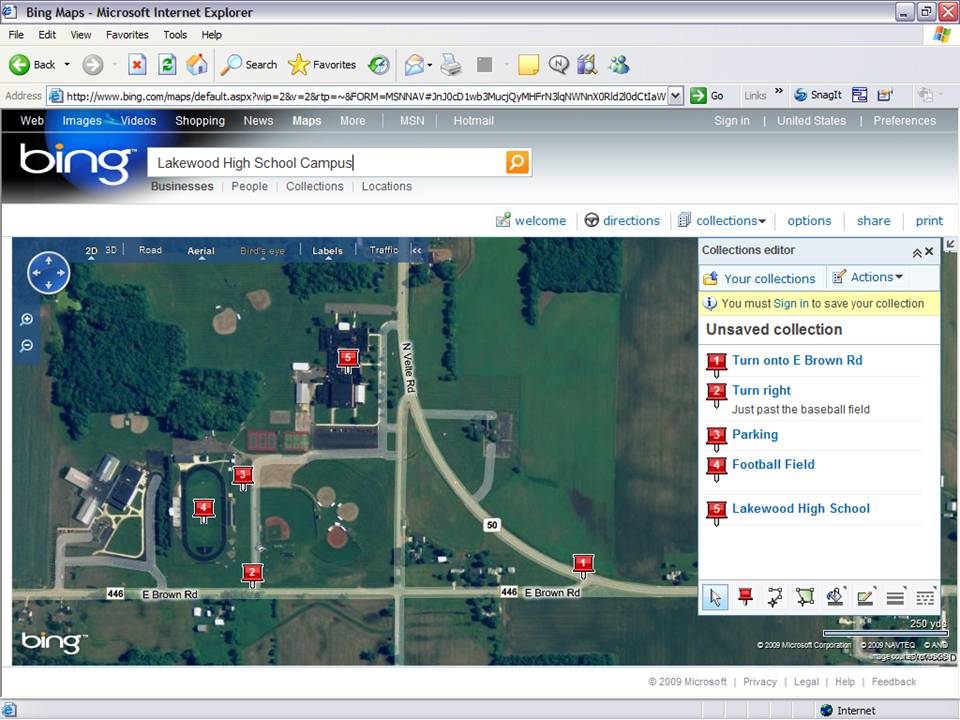
Task: Click the green Go arrow button
Action: click(707, 96)
